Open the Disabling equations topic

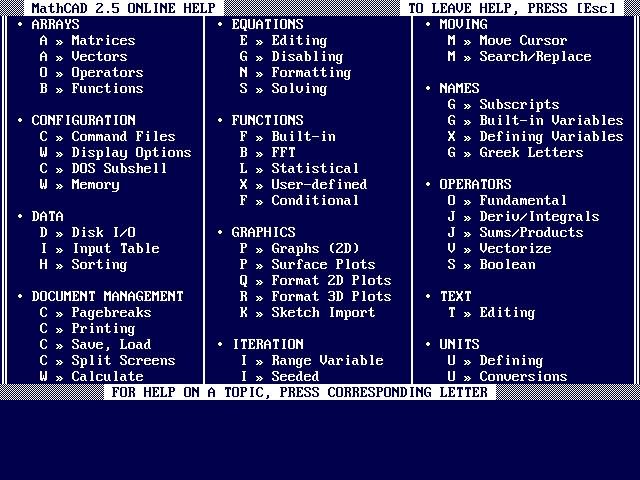307,56
